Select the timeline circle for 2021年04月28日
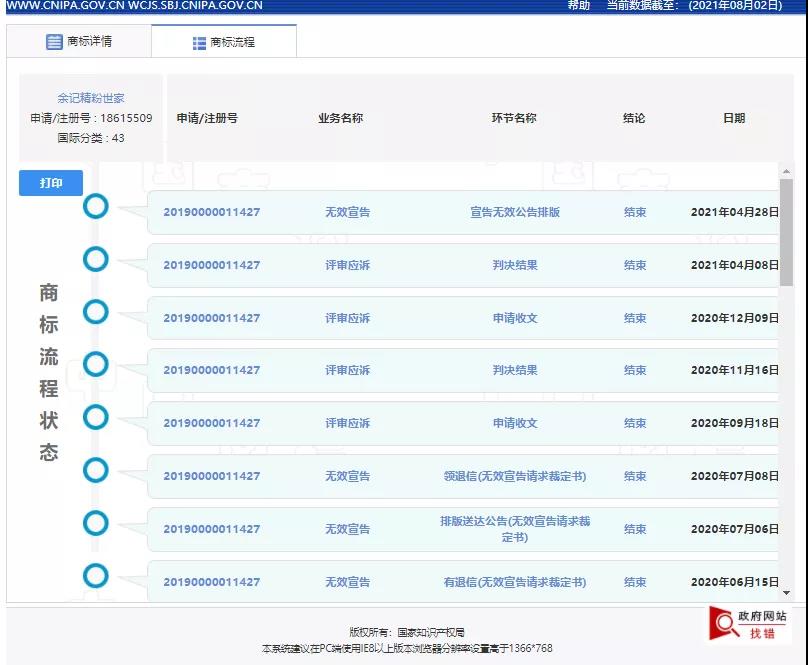Image resolution: width=808 pixels, height=665 pixels. pos(96,206)
